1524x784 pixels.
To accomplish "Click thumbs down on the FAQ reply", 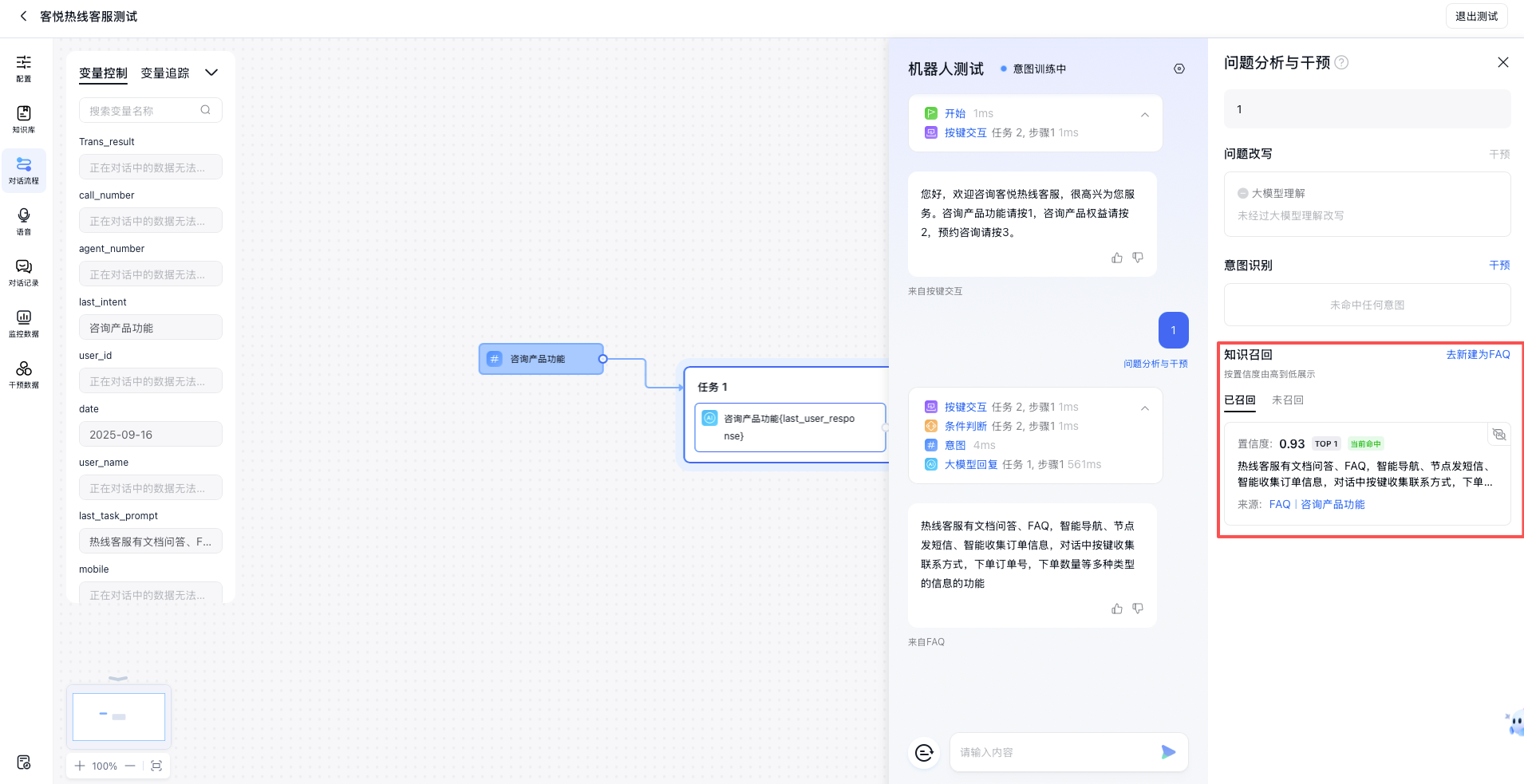I will tap(1138, 609).
